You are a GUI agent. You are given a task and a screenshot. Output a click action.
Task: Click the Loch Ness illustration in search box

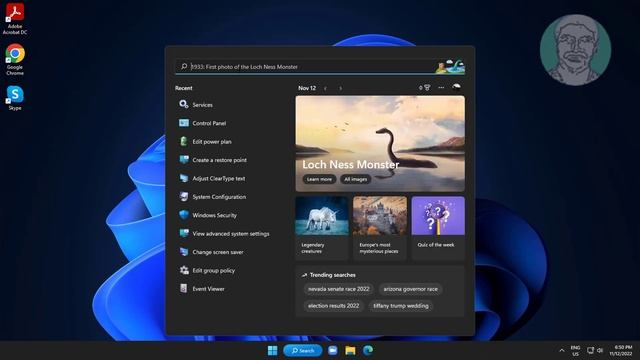coord(450,66)
